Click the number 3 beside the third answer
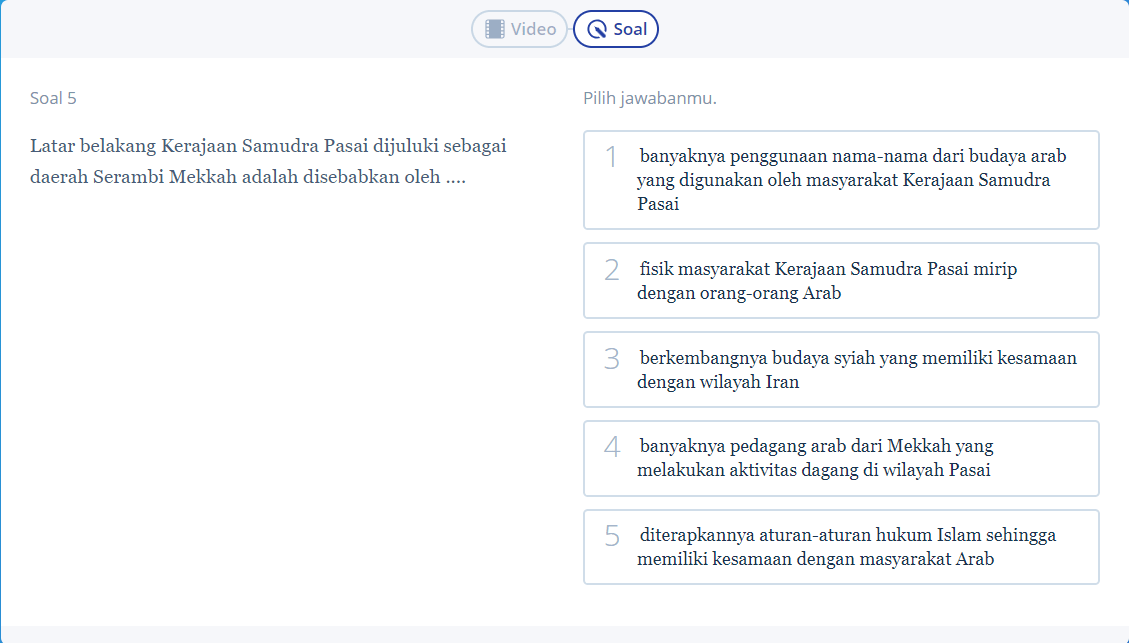The height and width of the screenshot is (643, 1129). pos(612,358)
